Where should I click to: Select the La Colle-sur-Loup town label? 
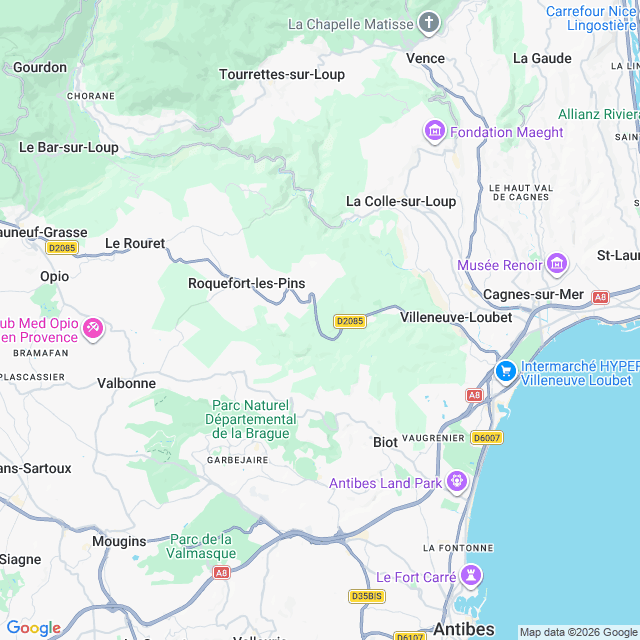point(401,201)
